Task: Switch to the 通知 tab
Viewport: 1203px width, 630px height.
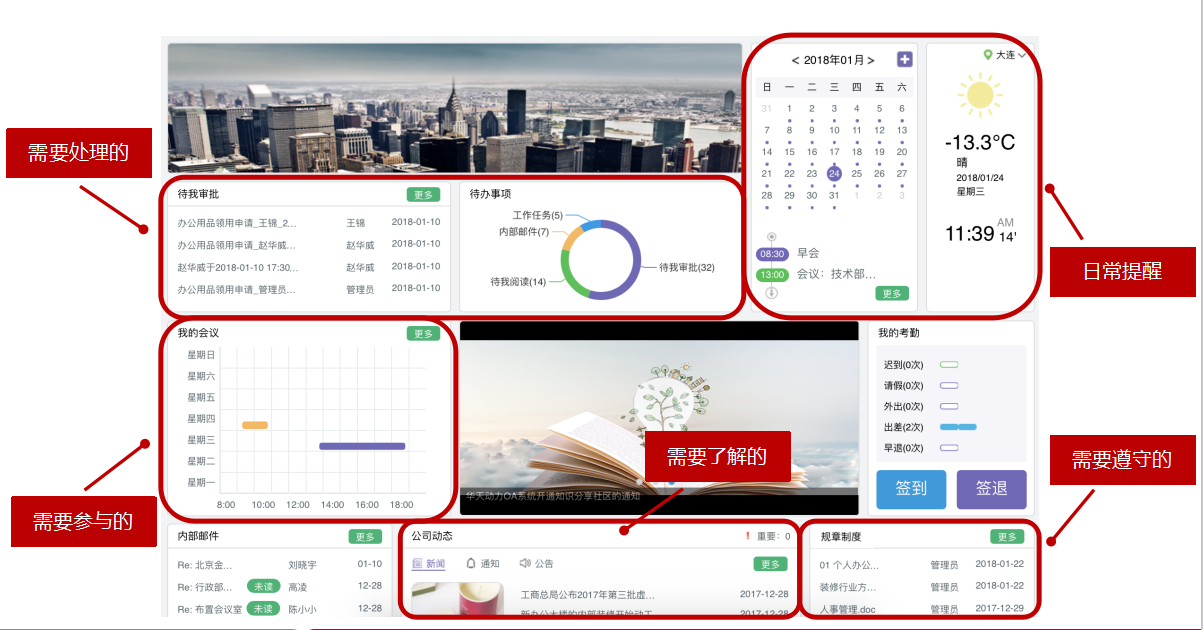Action: (483, 564)
